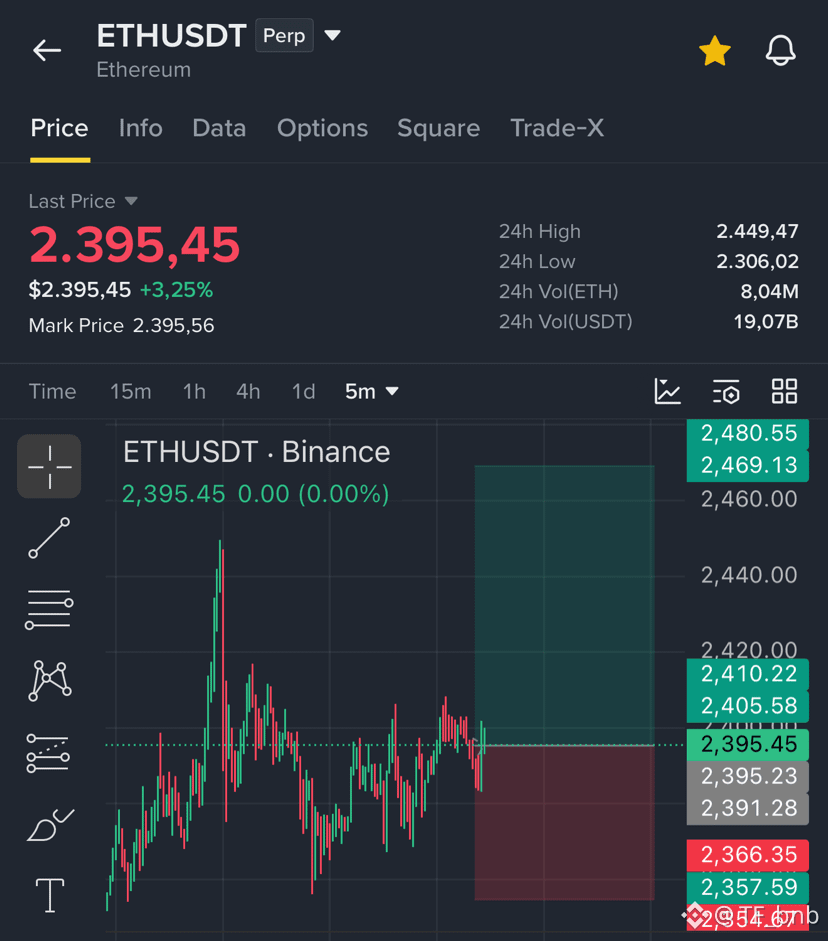Switch to the Info tab
The image size is (828, 941).
140,128
